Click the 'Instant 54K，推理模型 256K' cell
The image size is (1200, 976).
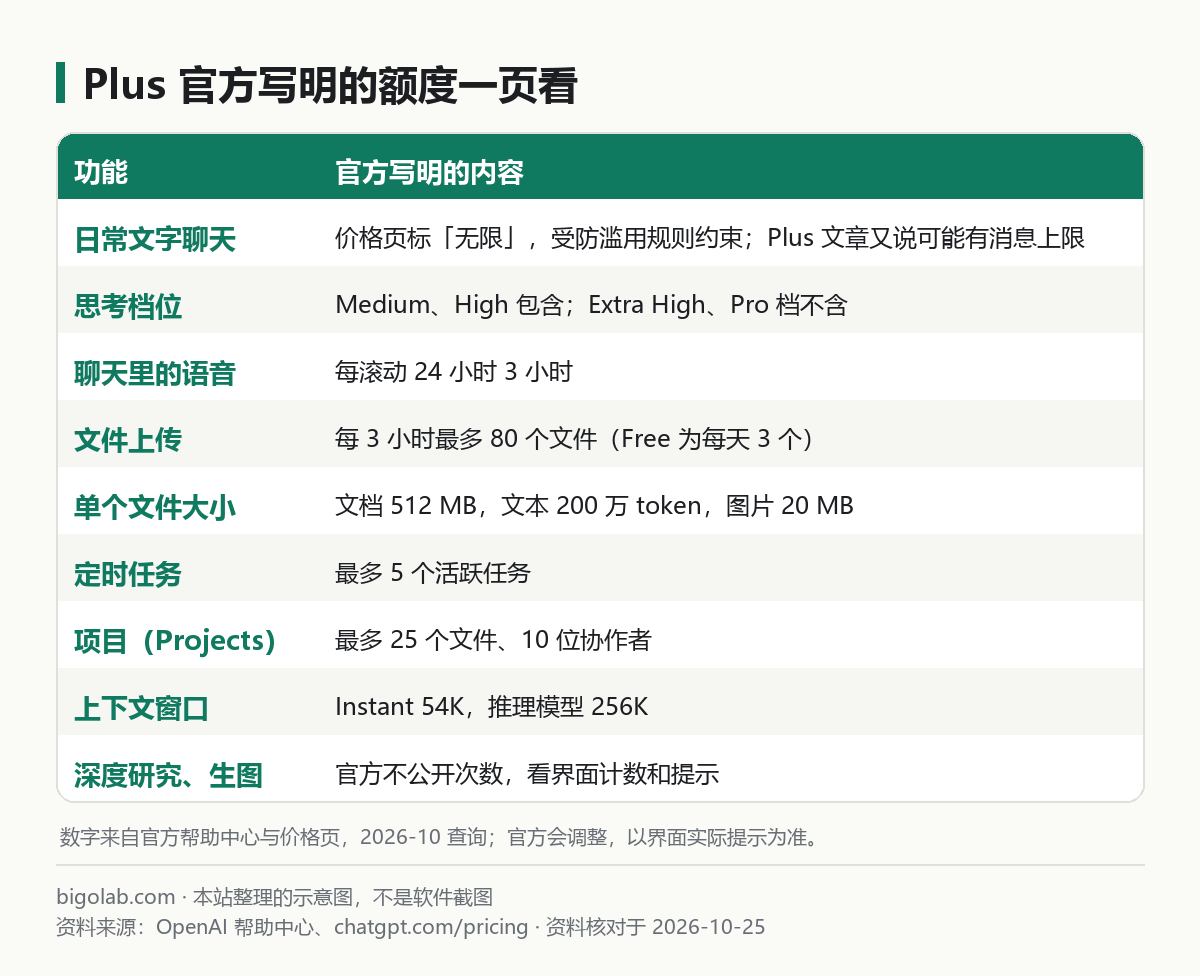click(492, 707)
